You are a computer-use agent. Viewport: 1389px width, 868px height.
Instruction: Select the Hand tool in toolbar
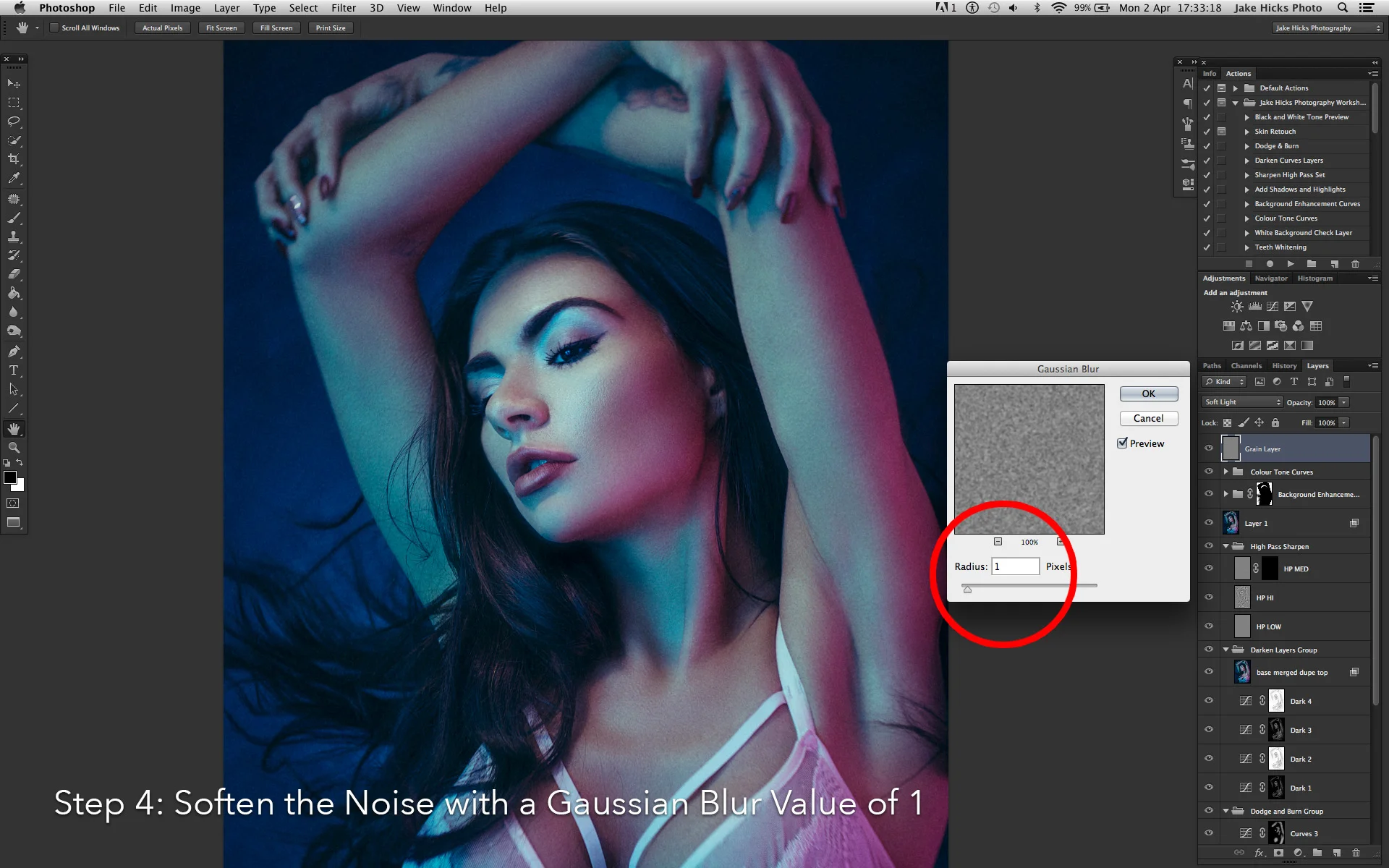tap(13, 429)
